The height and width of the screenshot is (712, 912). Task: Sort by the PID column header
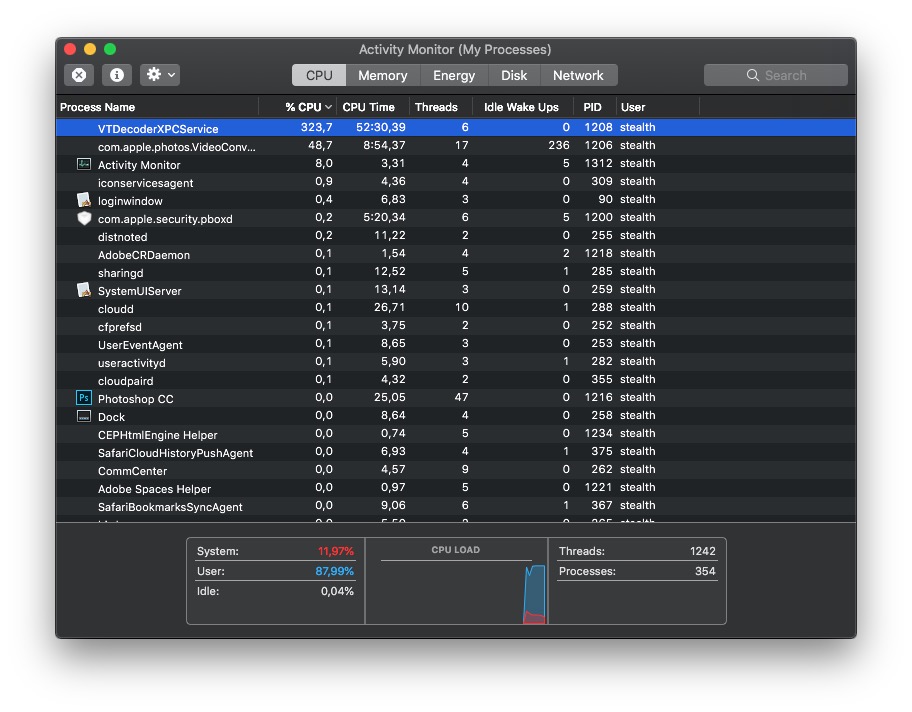pos(593,107)
